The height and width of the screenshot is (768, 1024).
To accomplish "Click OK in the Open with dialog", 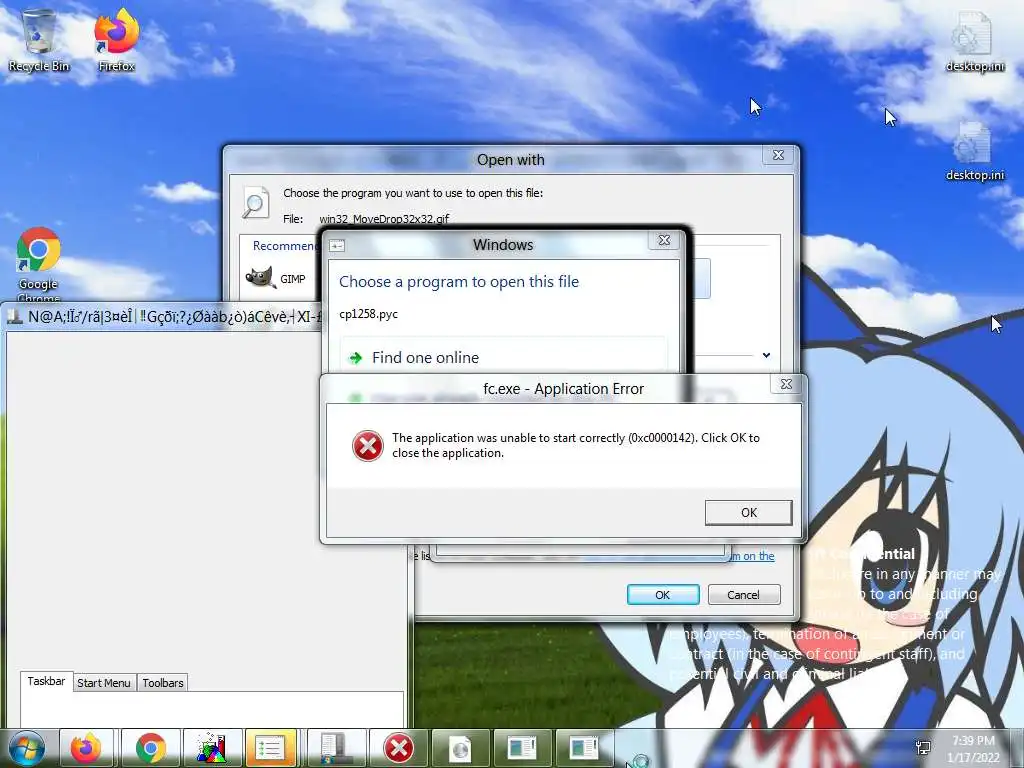I will [x=663, y=595].
